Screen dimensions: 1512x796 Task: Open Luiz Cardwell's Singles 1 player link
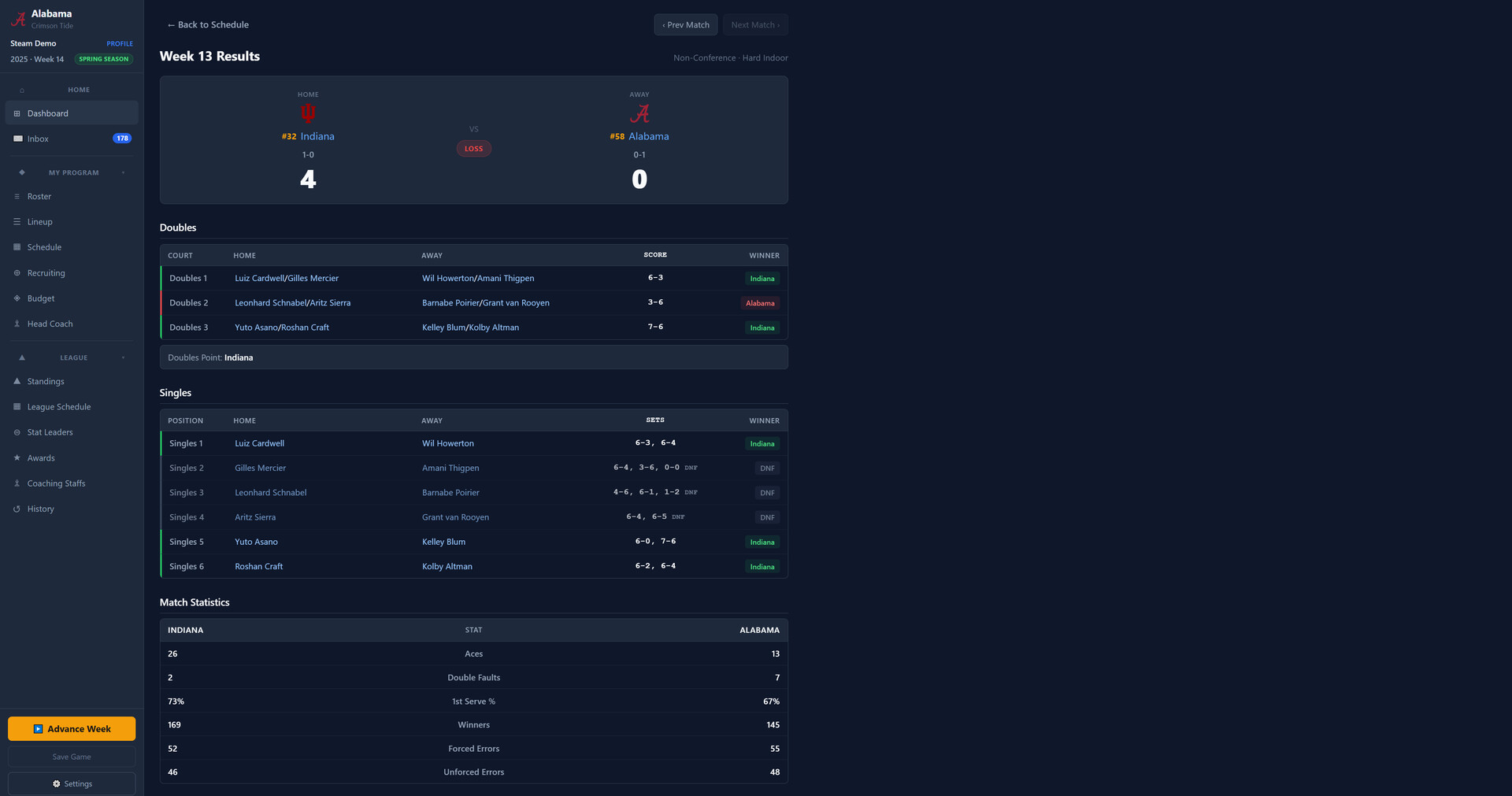(259, 444)
